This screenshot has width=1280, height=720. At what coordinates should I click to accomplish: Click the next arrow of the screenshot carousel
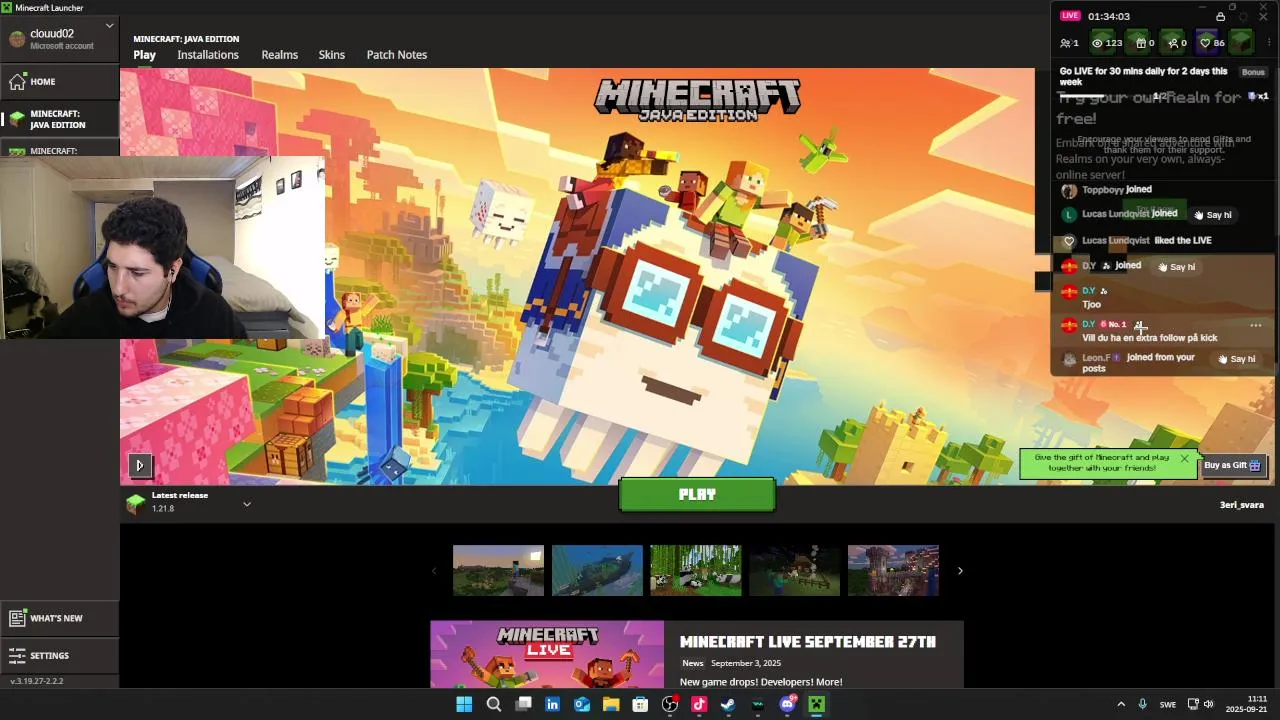(960, 571)
